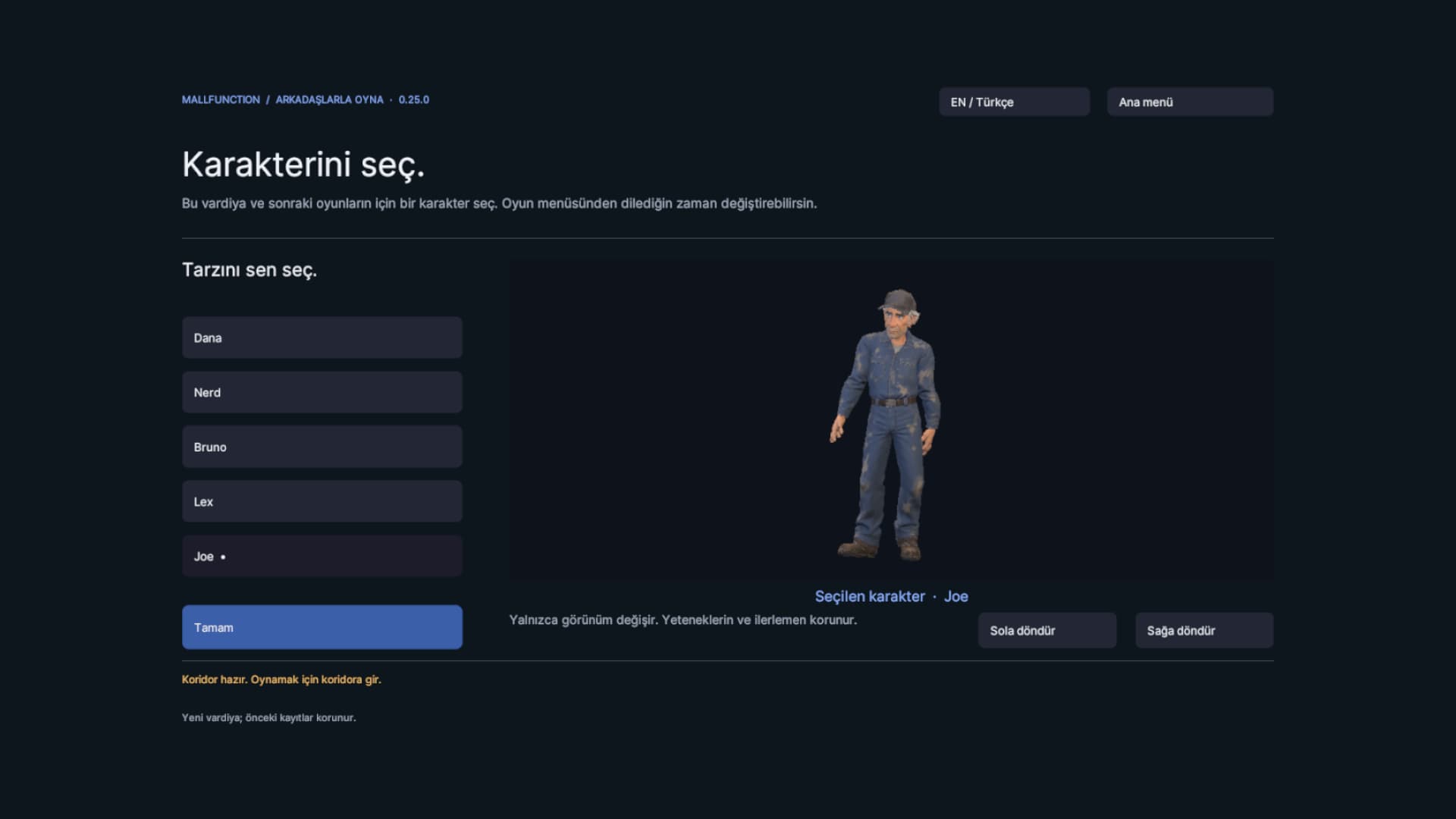The width and height of the screenshot is (1456, 819).
Task: Pick Bruno from the character list
Action: (x=322, y=447)
